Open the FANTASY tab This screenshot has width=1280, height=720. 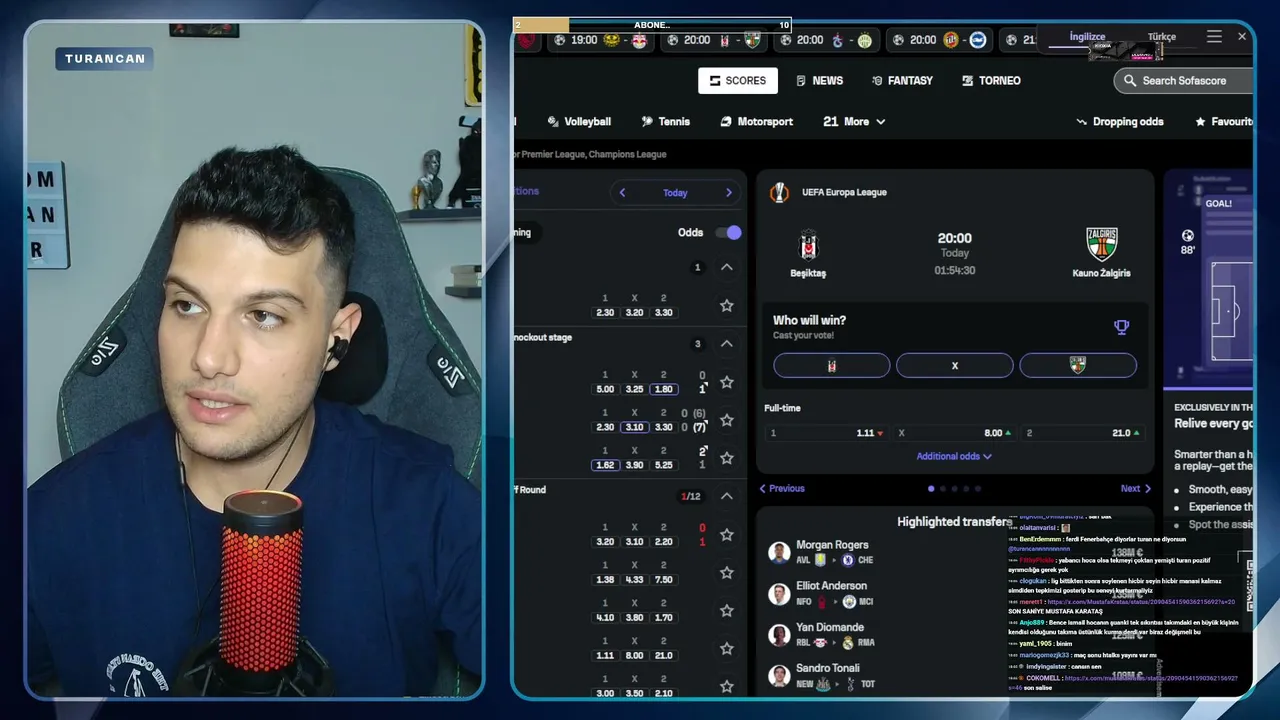pyautogui.click(x=902, y=81)
